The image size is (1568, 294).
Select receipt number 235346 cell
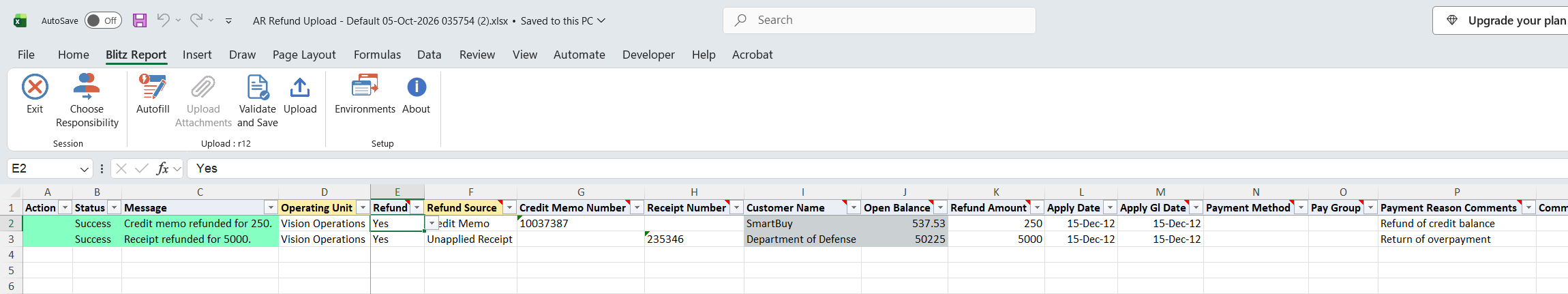694,239
